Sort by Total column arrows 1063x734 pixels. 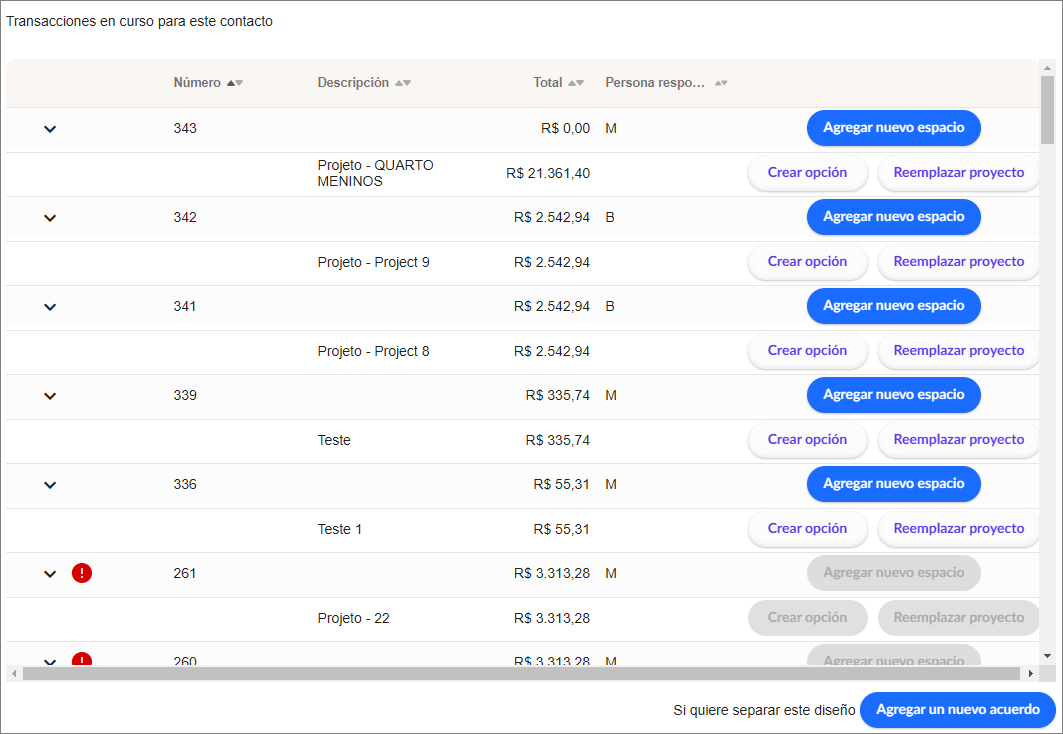576,83
